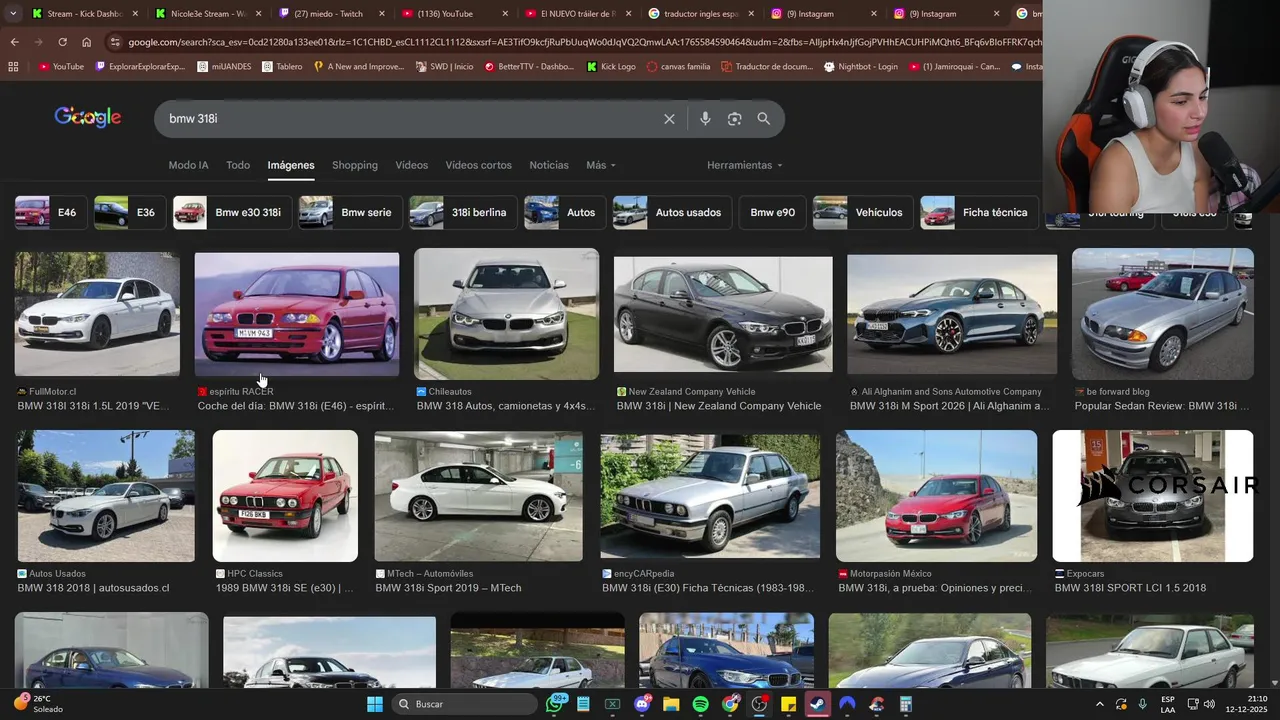Click the magnifier search submit icon
1280x720 pixels.
point(764,119)
